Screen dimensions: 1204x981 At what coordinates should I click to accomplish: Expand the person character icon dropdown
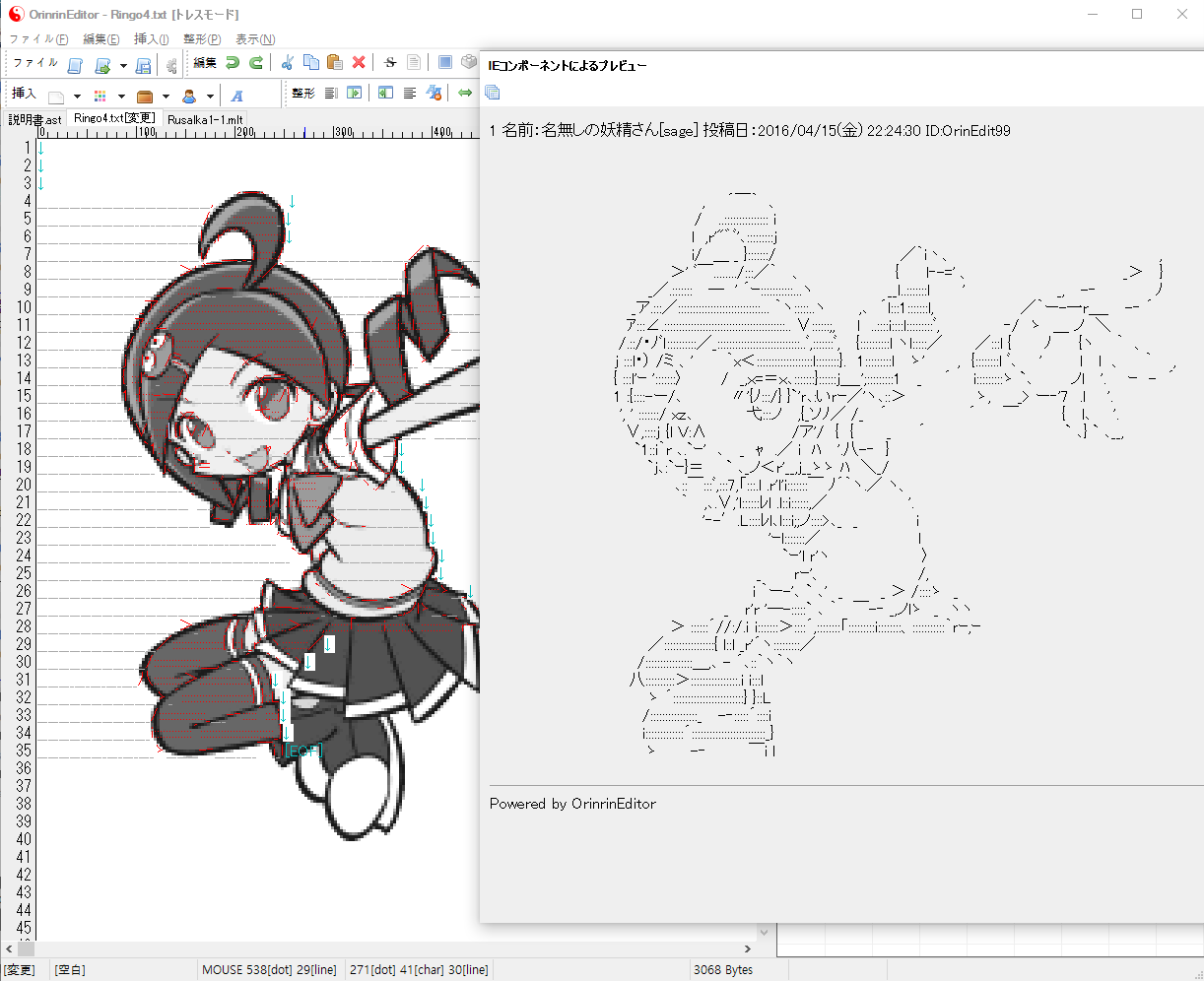tap(210, 97)
